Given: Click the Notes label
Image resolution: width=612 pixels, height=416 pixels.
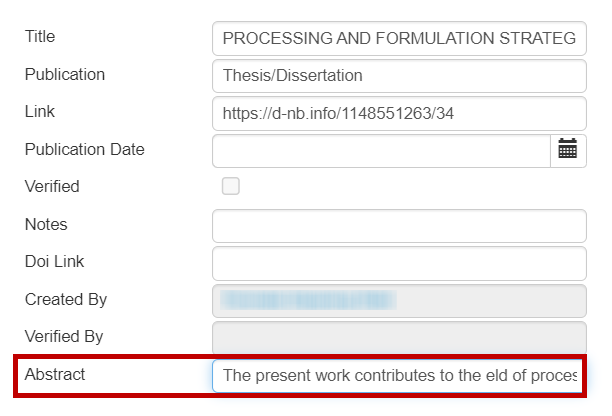Looking at the screenshot, I should click(x=46, y=224).
